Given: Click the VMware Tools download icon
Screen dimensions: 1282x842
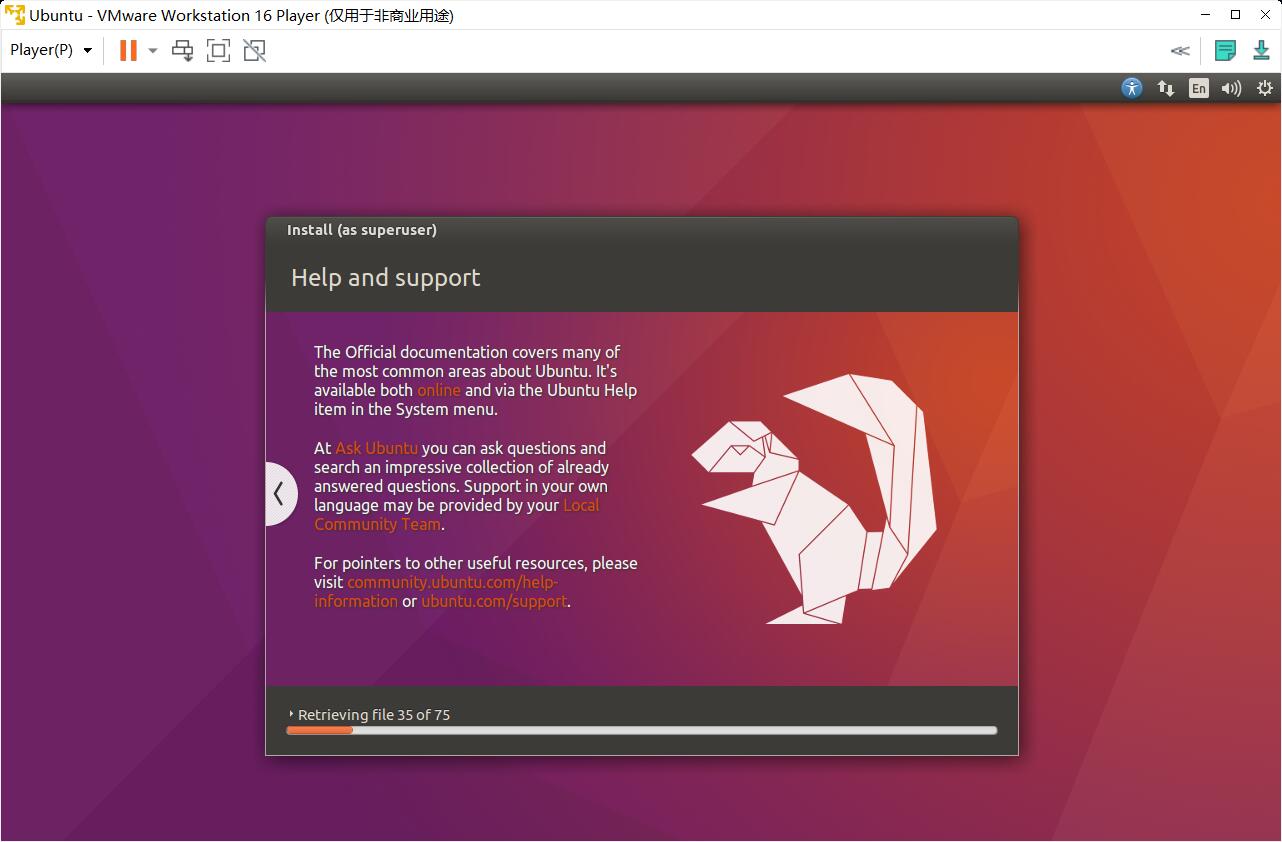Looking at the screenshot, I should pos(1262,50).
